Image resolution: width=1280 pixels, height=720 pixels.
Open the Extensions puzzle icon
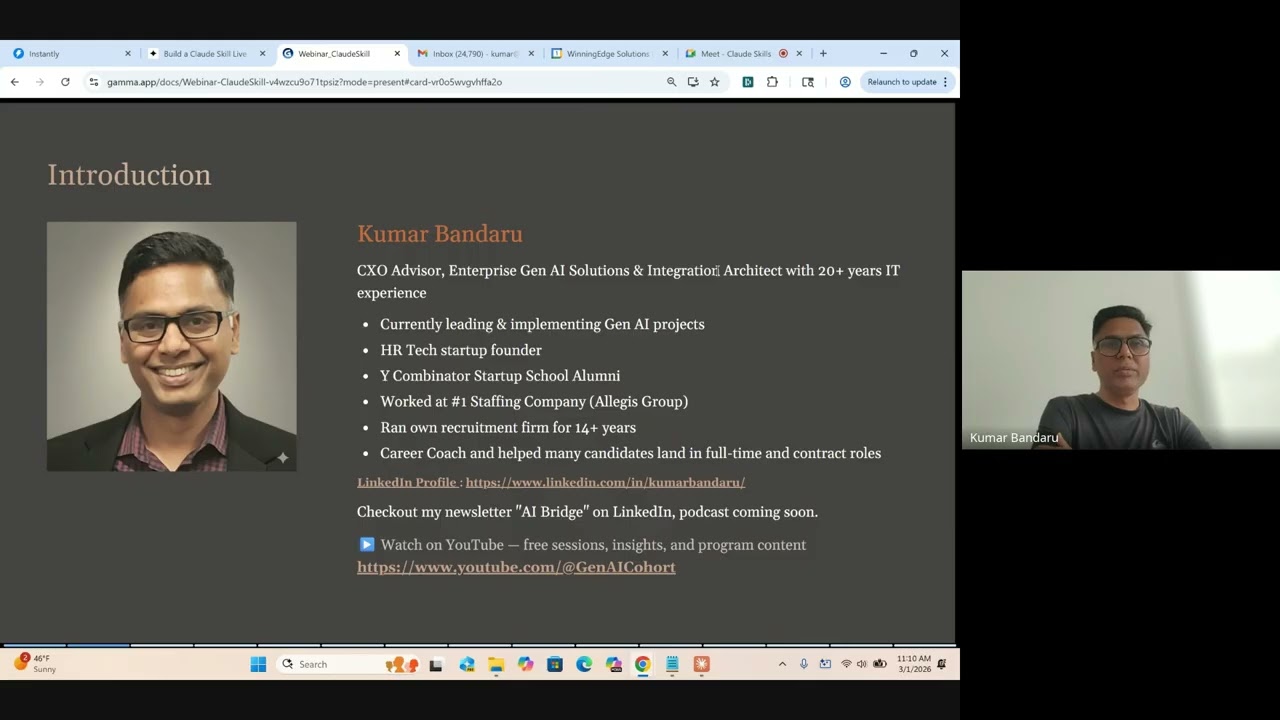(772, 82)
